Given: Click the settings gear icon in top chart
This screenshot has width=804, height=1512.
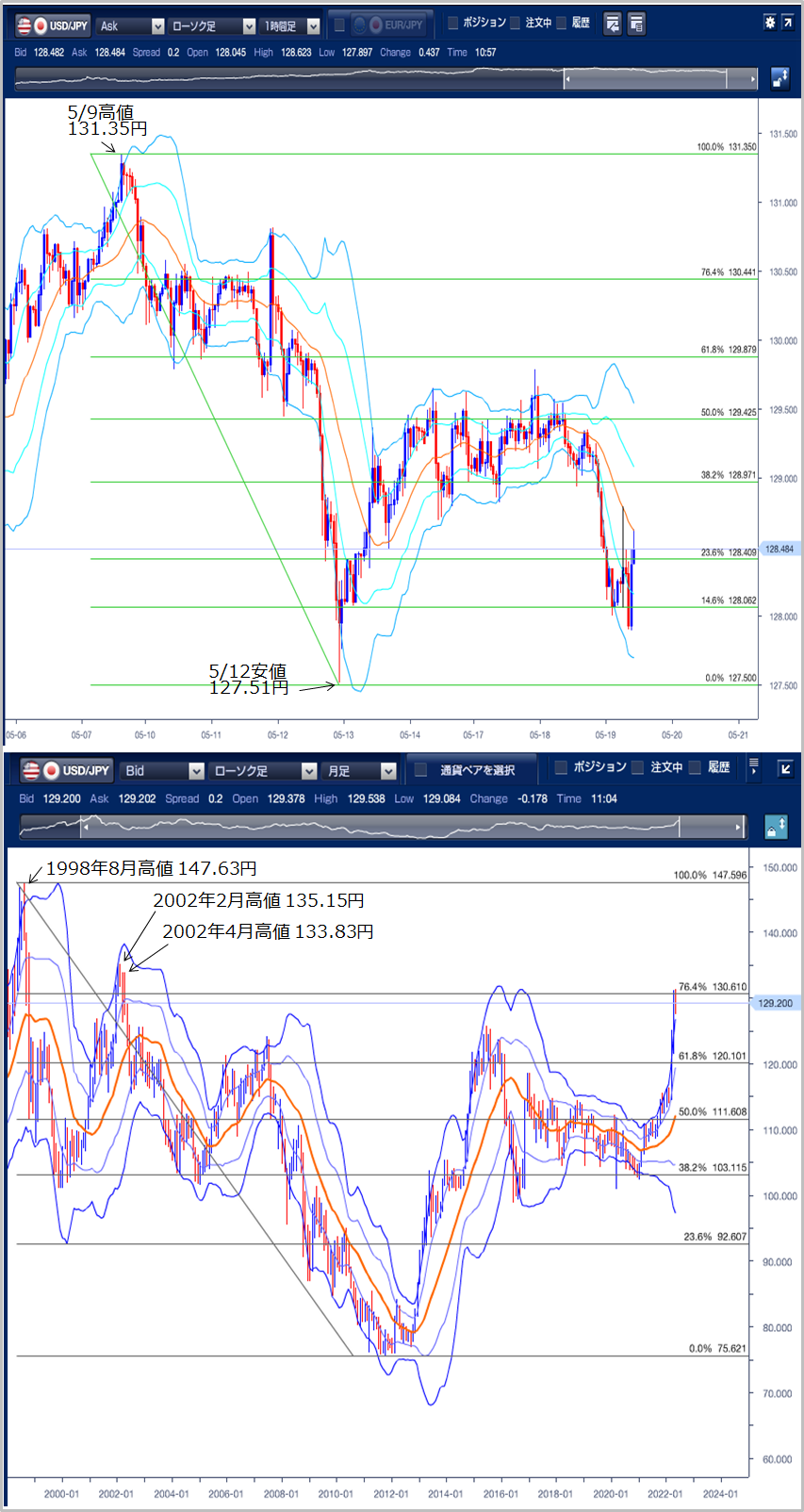Looking at the screenshot, I should tap(770, 23).
